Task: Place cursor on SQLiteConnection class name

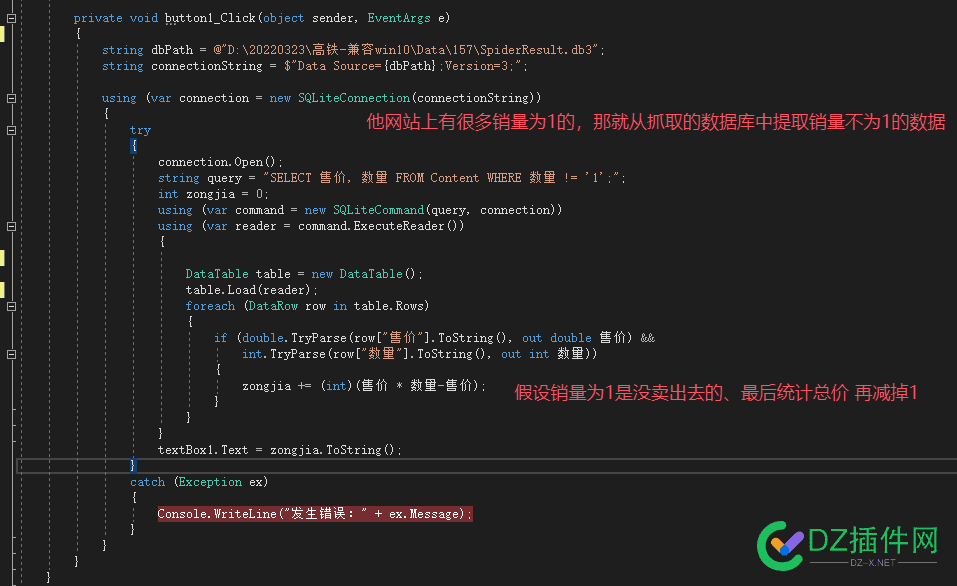Action: 354,98
